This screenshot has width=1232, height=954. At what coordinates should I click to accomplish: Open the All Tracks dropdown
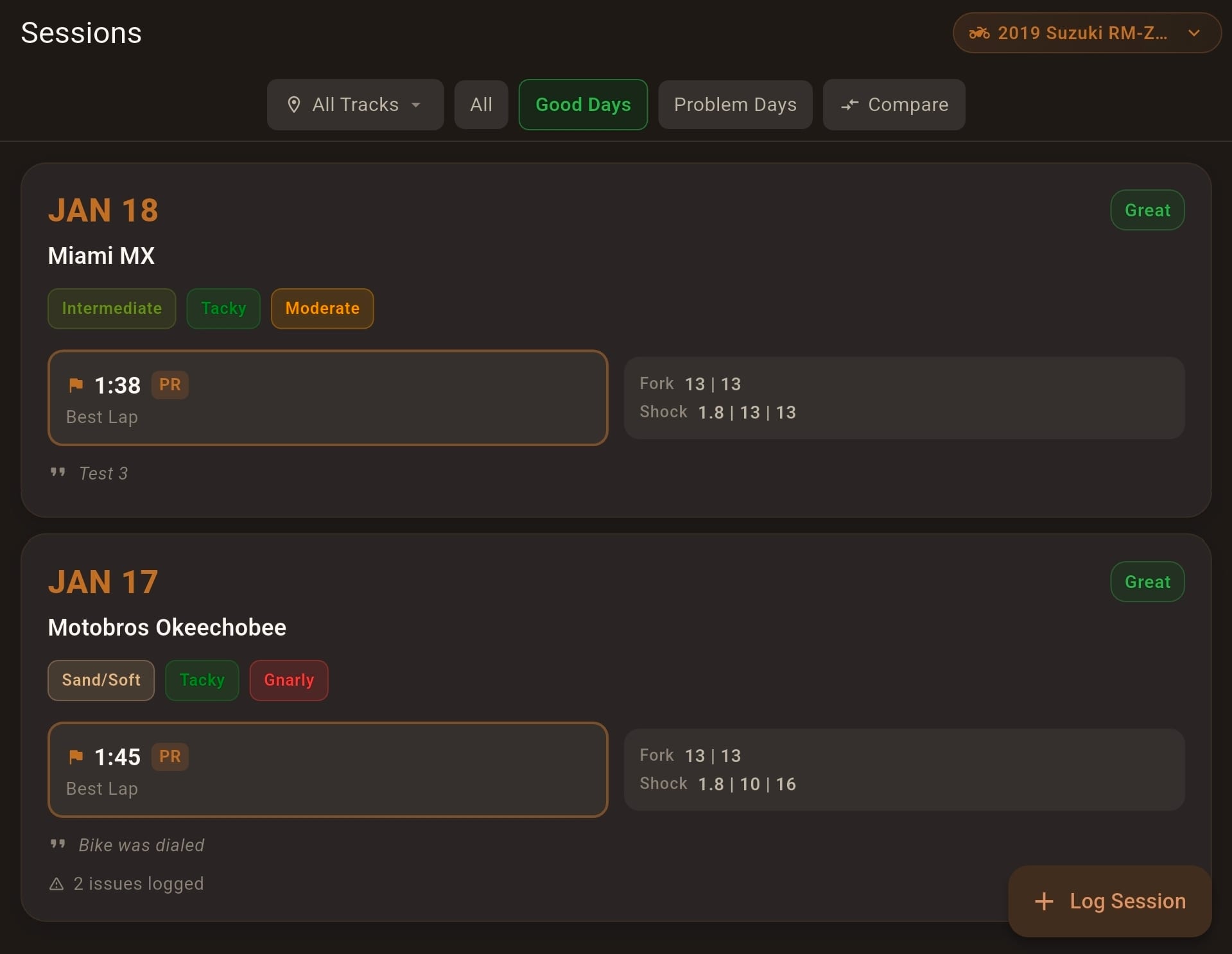[355, 105]
